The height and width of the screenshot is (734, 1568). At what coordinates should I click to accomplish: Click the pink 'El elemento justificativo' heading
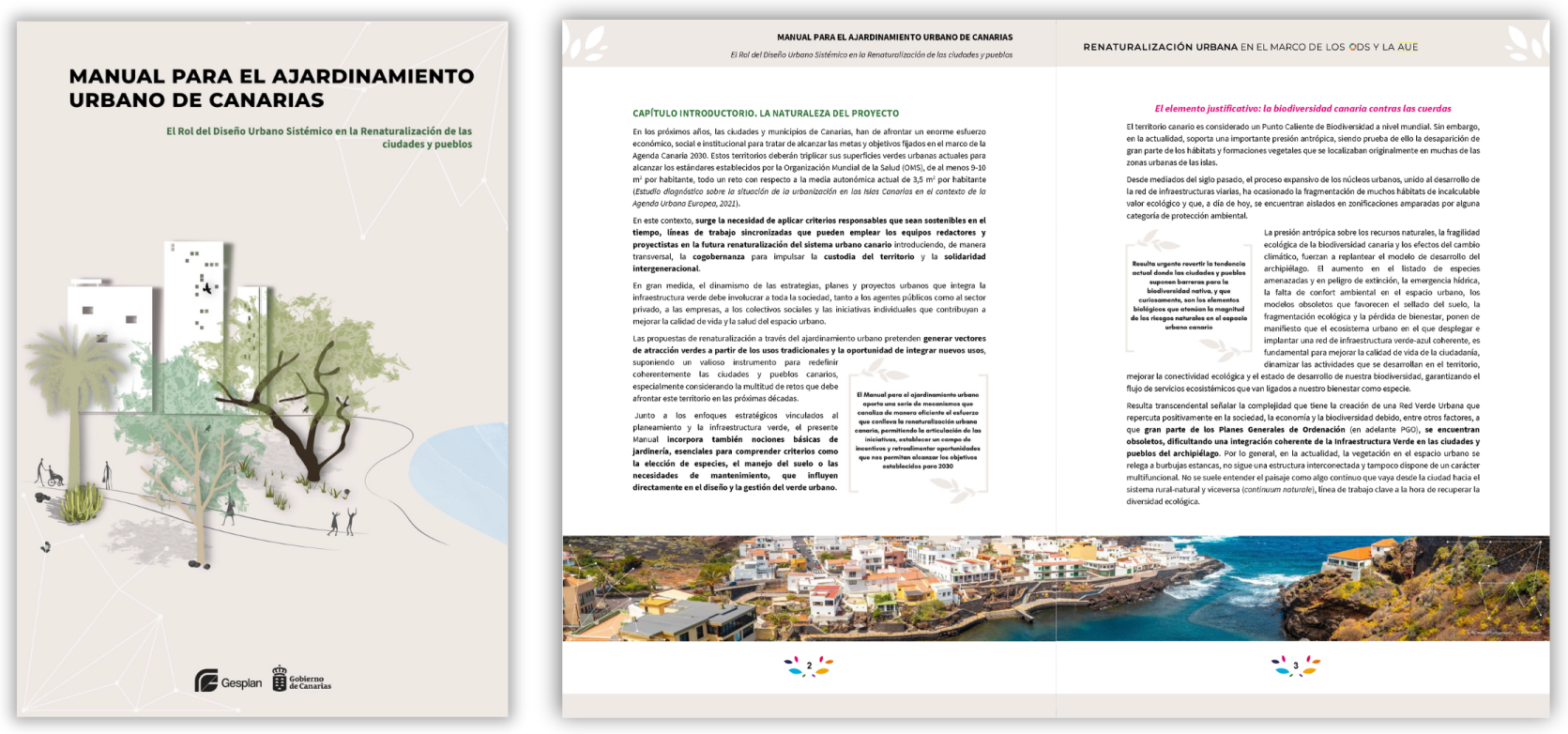(1302, 109)
